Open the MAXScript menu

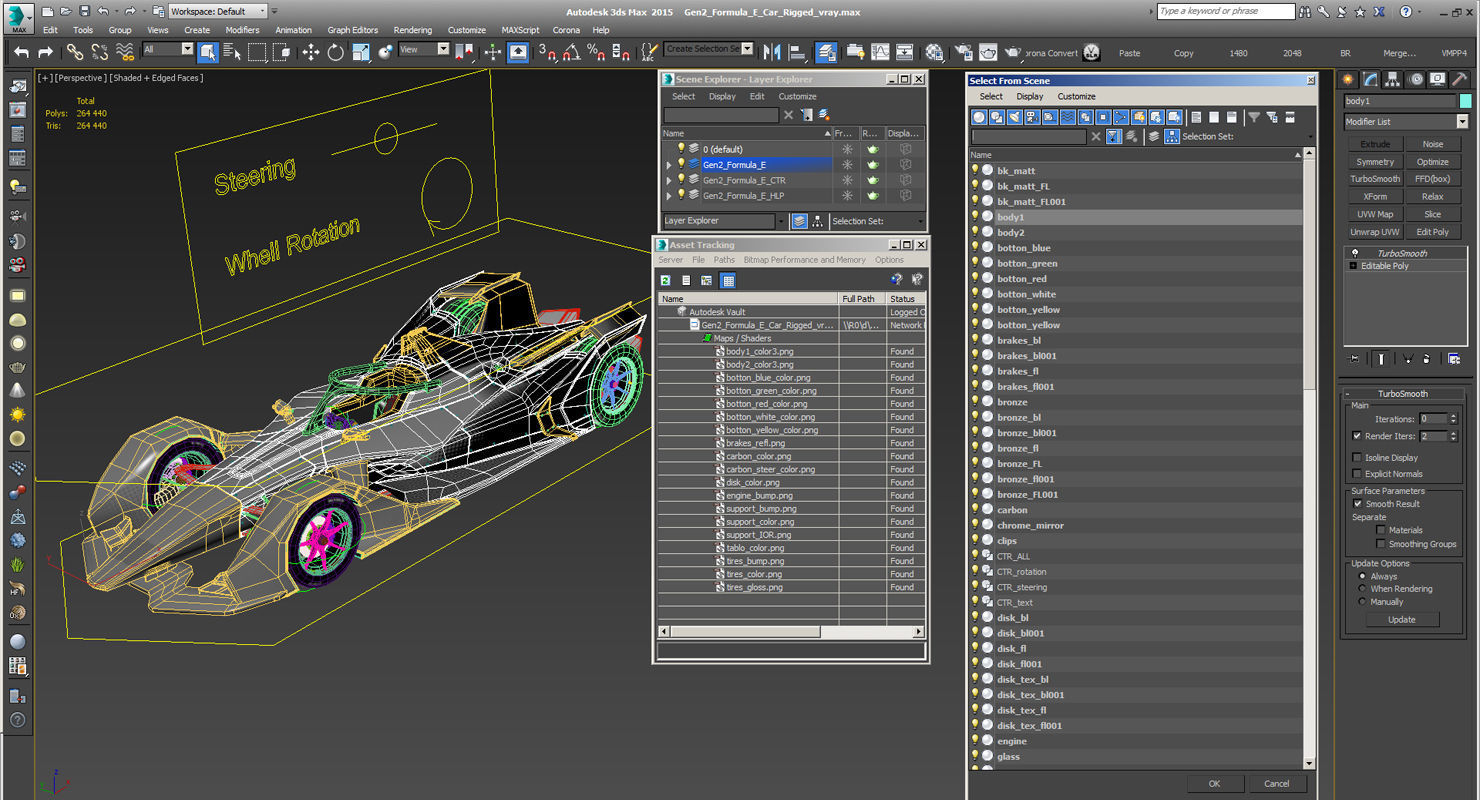[x=521, y=30]
